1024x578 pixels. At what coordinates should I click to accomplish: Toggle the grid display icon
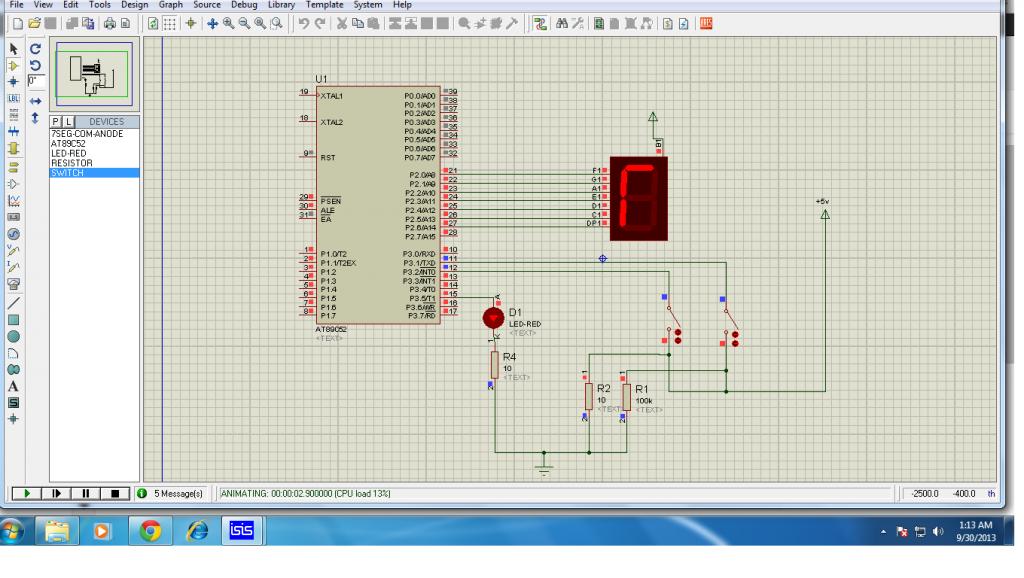[171, 23]
